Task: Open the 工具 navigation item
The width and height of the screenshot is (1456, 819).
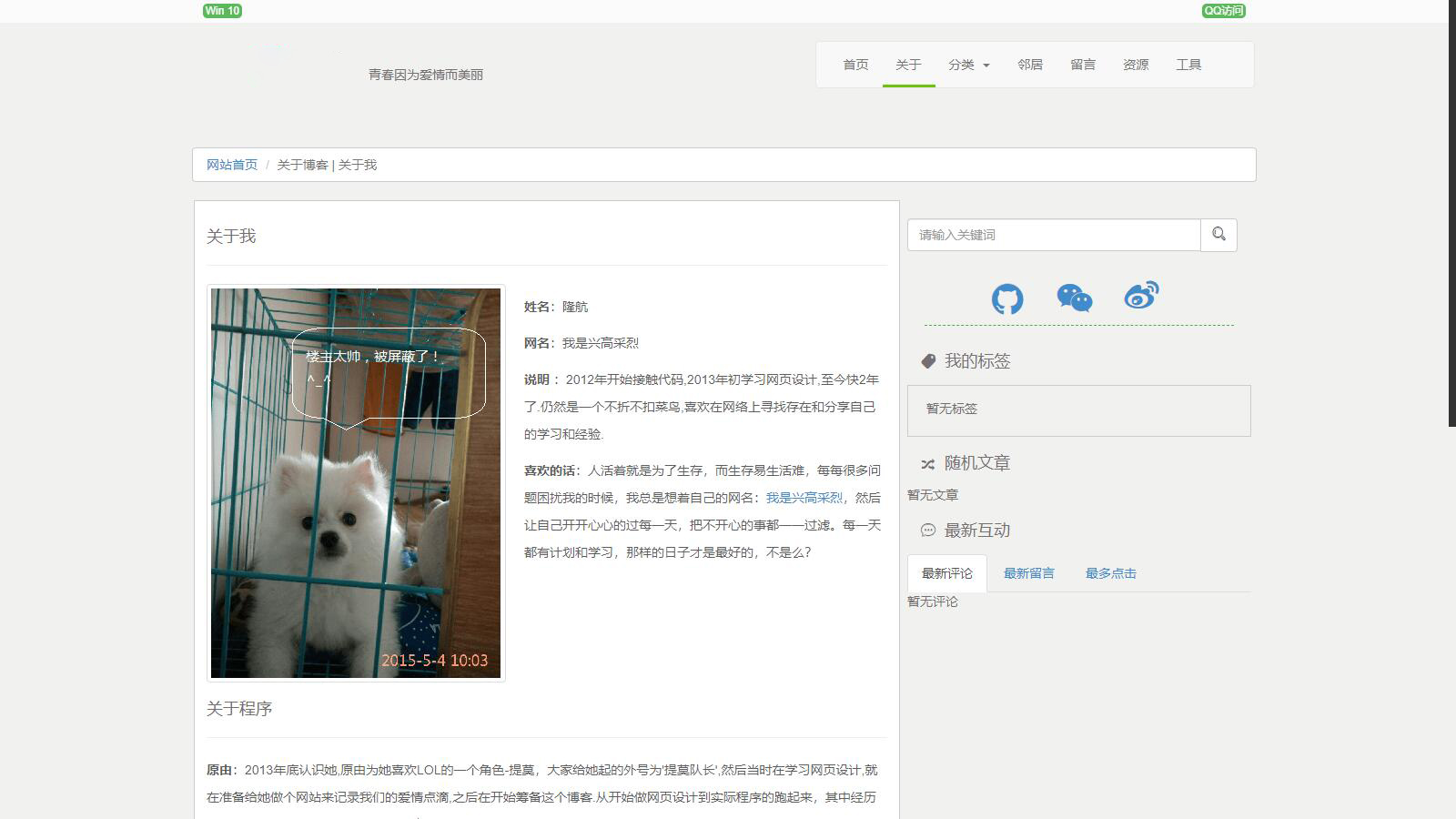Action: coord(1188,65)
